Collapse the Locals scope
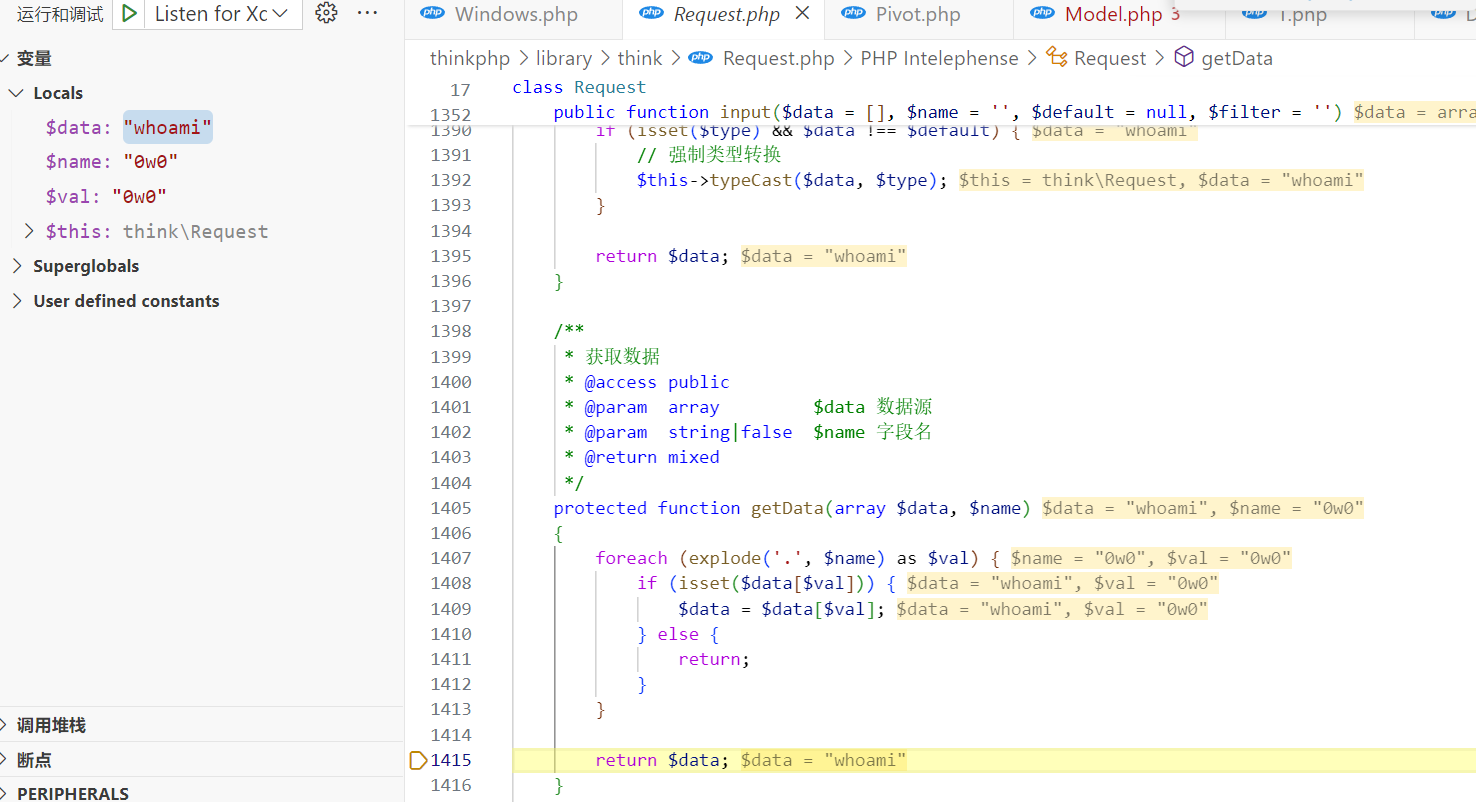 click(202, 93)
